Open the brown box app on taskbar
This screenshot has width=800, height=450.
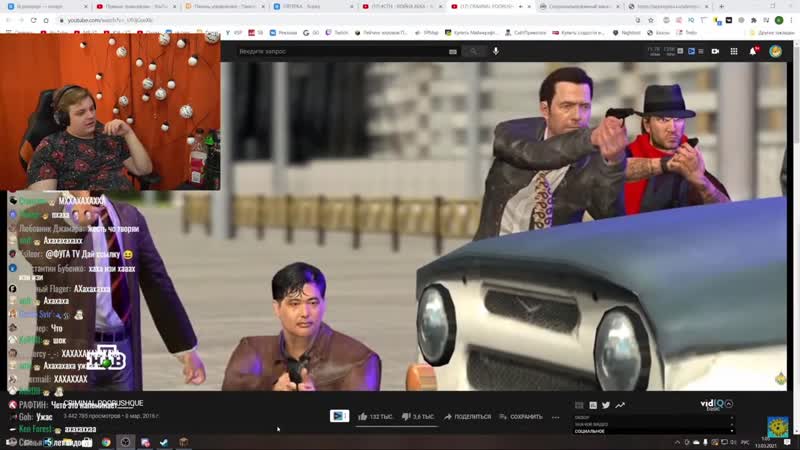183,442
